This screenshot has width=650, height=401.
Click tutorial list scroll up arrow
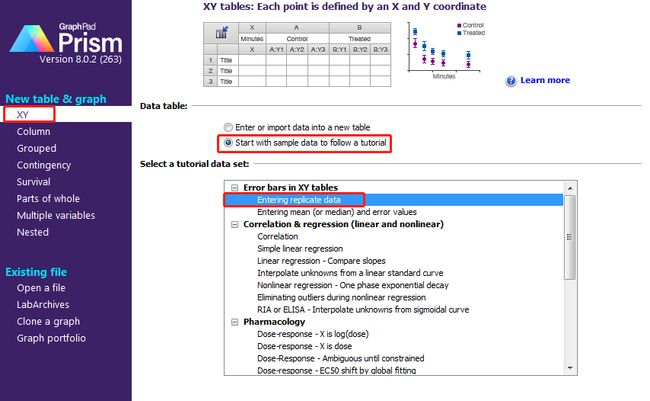click(x=570, y=188)
